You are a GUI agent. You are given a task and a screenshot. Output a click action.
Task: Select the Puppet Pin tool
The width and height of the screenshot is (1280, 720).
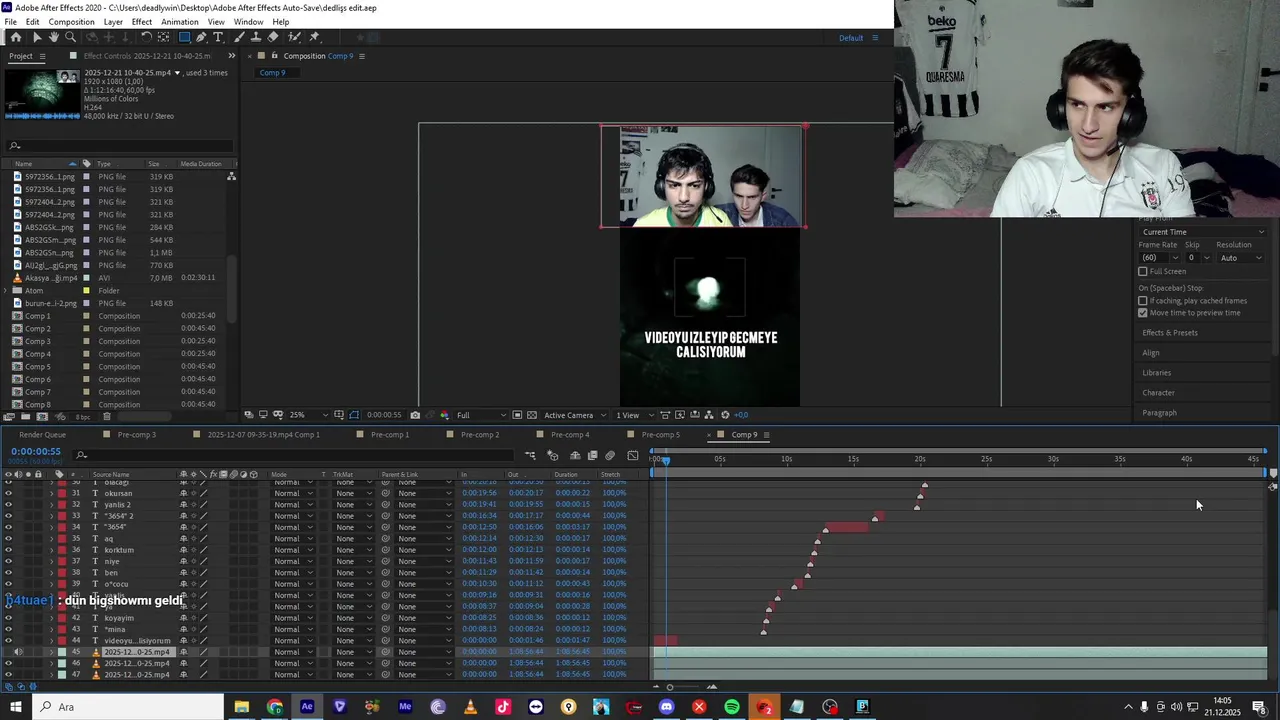coord(314,37)
